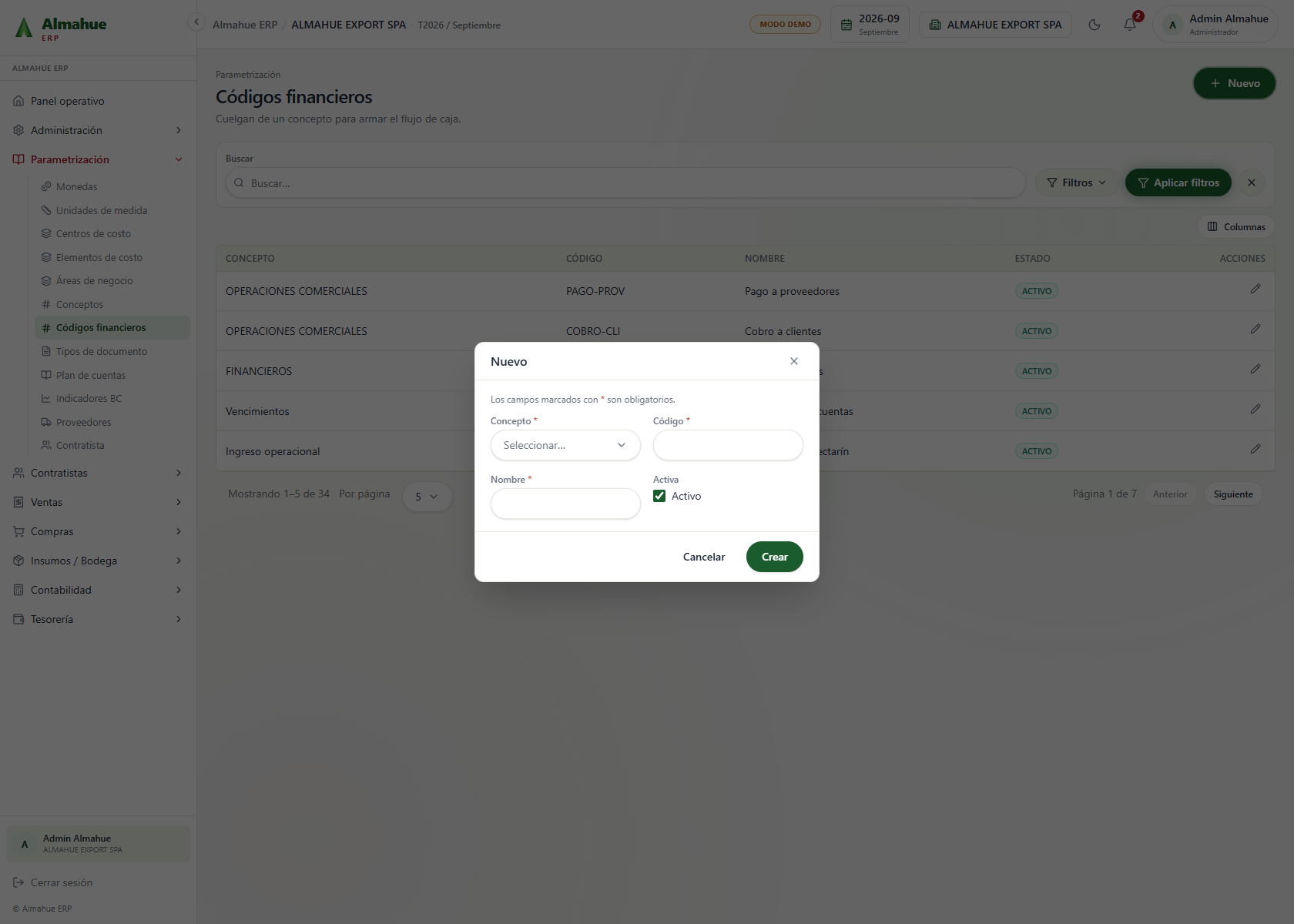Viewport: 1294px width, 924px height.
Task: Click the Nombre input field
Action: [x=565, y=504]
